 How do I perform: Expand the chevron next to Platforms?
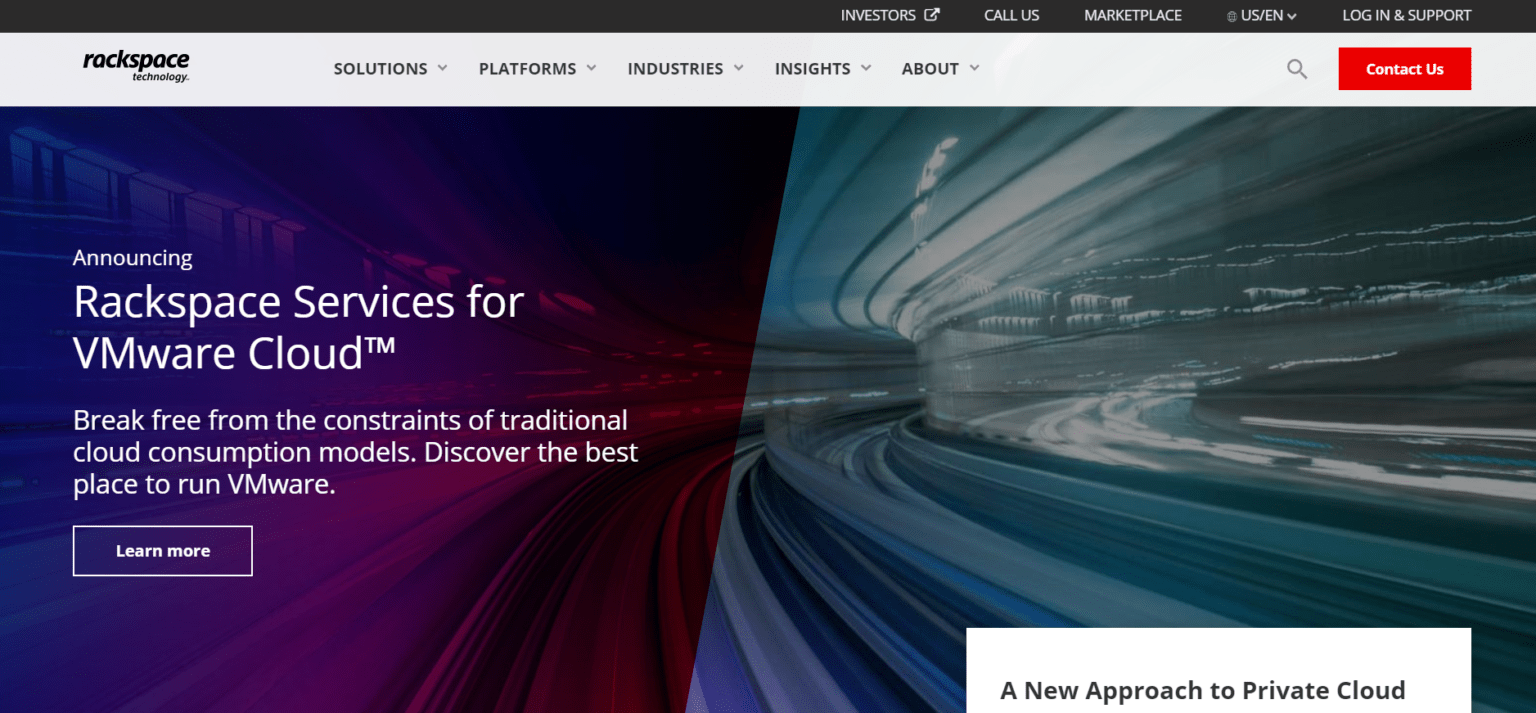pyautogui.click(x=591, y=68)
